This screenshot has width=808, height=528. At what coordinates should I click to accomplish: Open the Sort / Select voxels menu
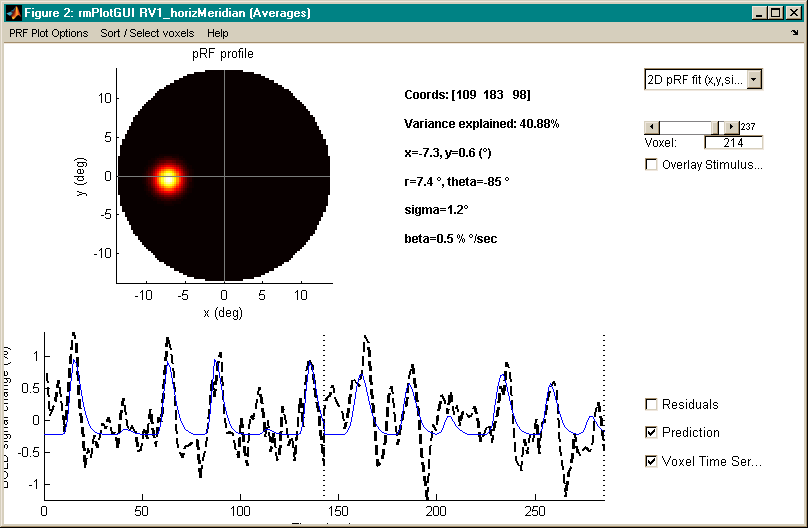(x=147, y=33)
